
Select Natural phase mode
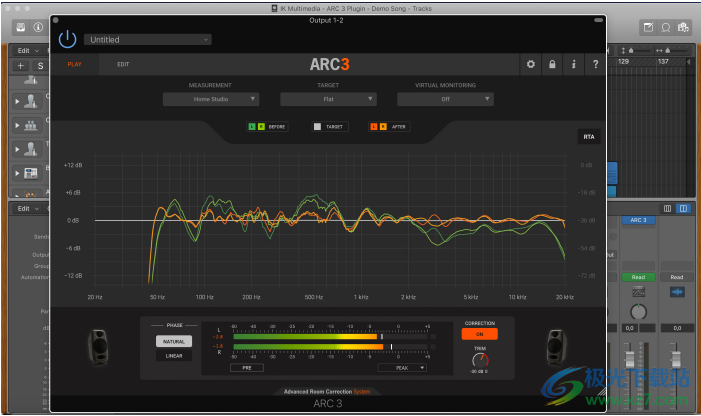click(173, 341)
